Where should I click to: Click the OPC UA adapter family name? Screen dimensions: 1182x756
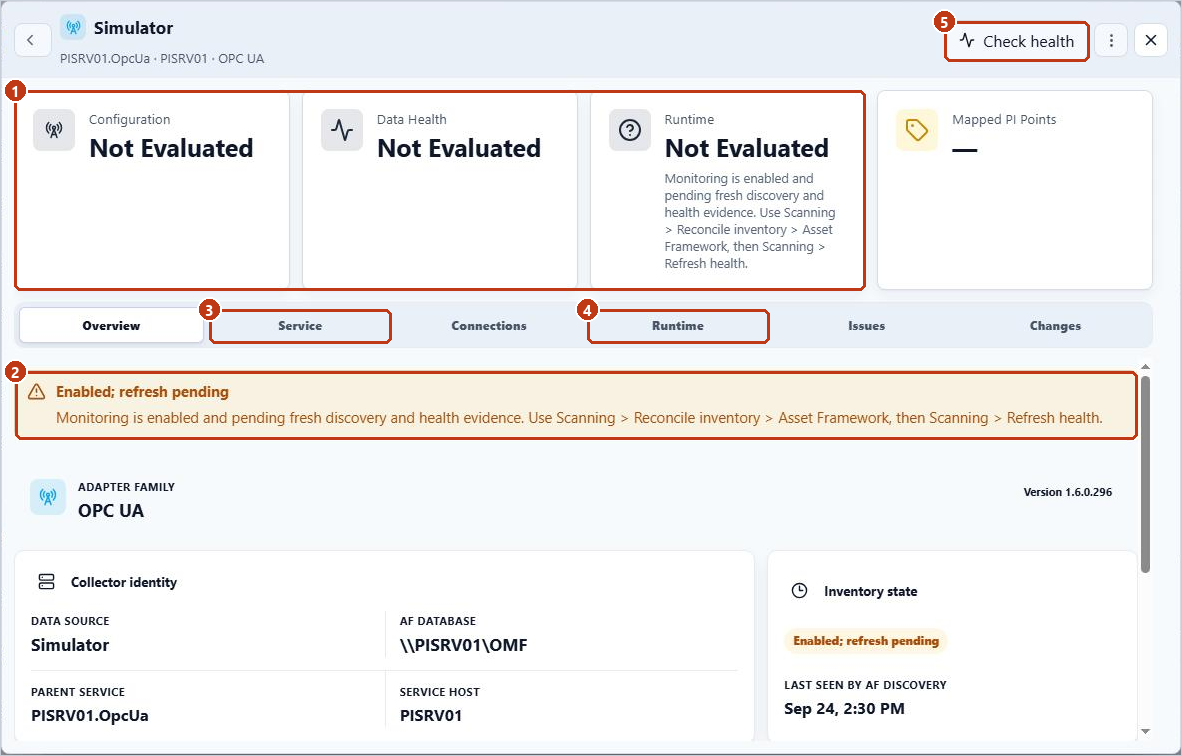coord(111,510)
